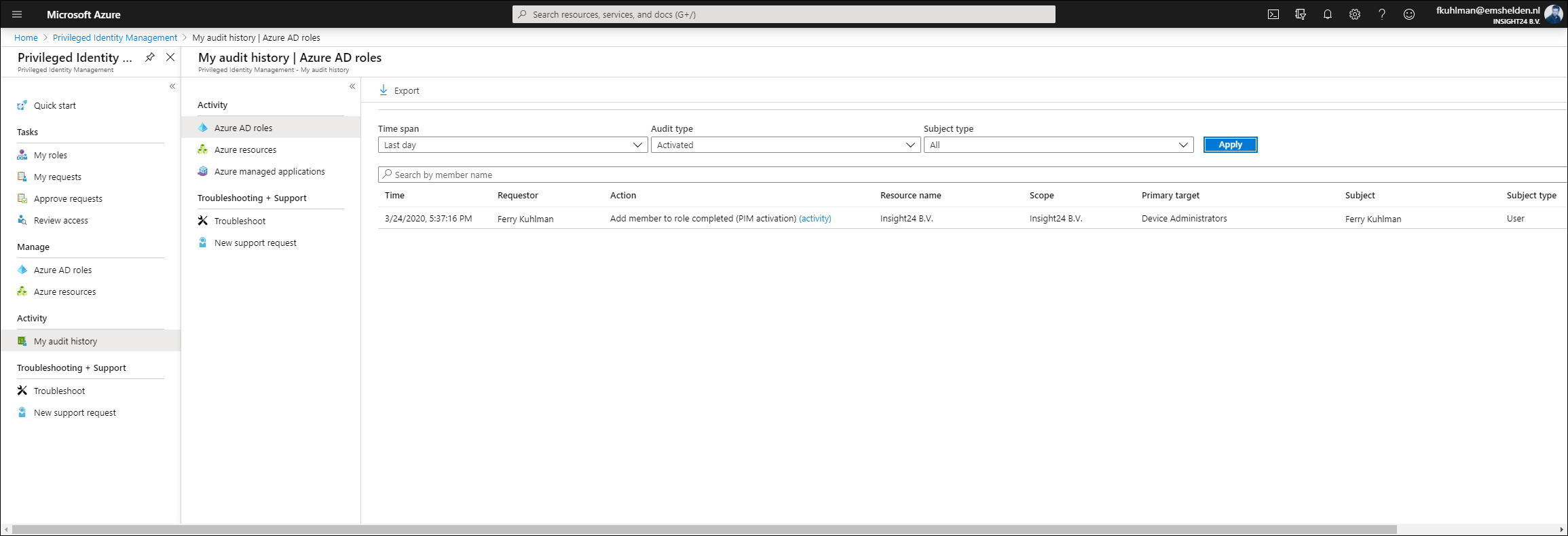The image size is (1568, 536).
Task: Click Insight24 B.V. in Resource name column
Action: (x=906, y=218)
